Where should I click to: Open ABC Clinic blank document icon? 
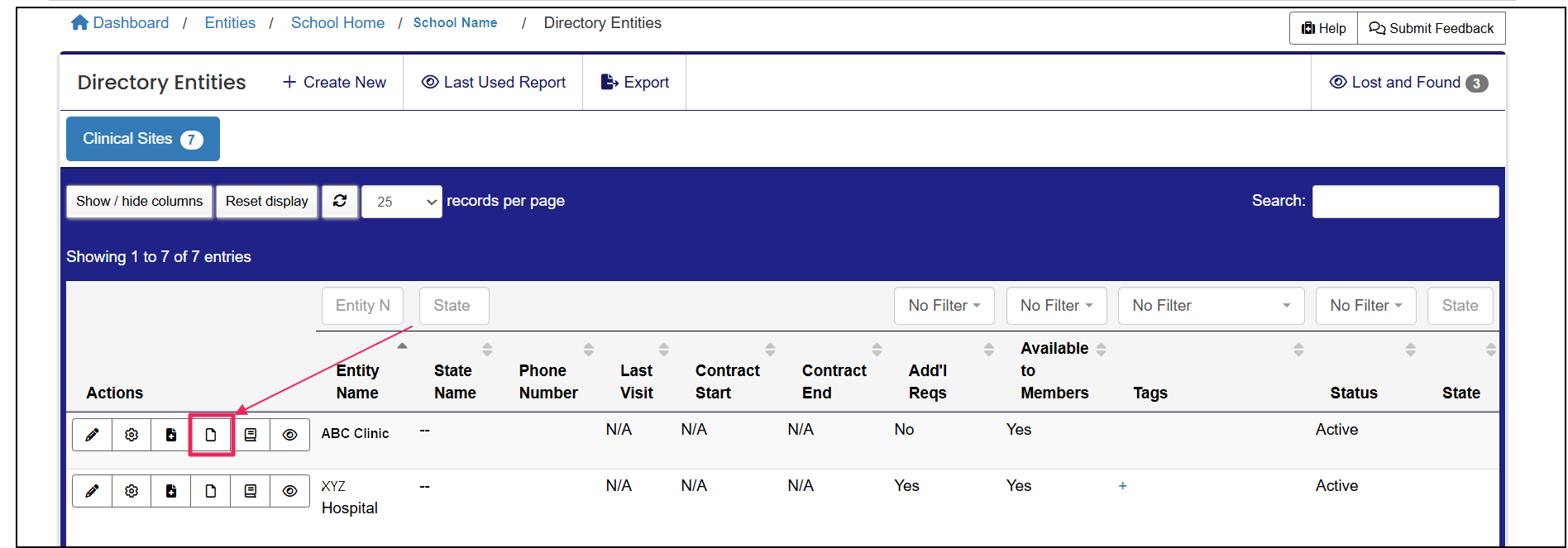(211, 435)
